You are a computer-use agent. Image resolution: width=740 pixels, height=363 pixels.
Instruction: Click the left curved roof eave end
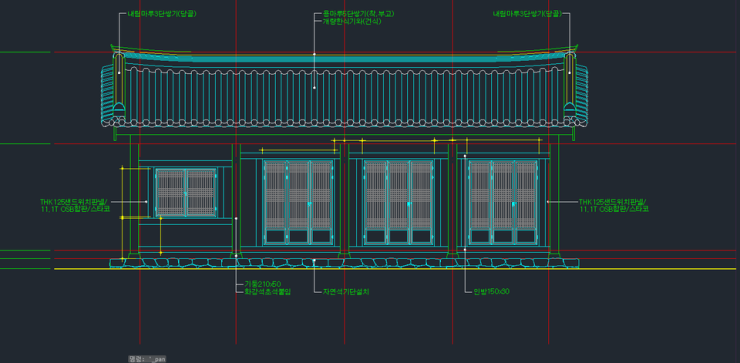(x=109, y=93)
